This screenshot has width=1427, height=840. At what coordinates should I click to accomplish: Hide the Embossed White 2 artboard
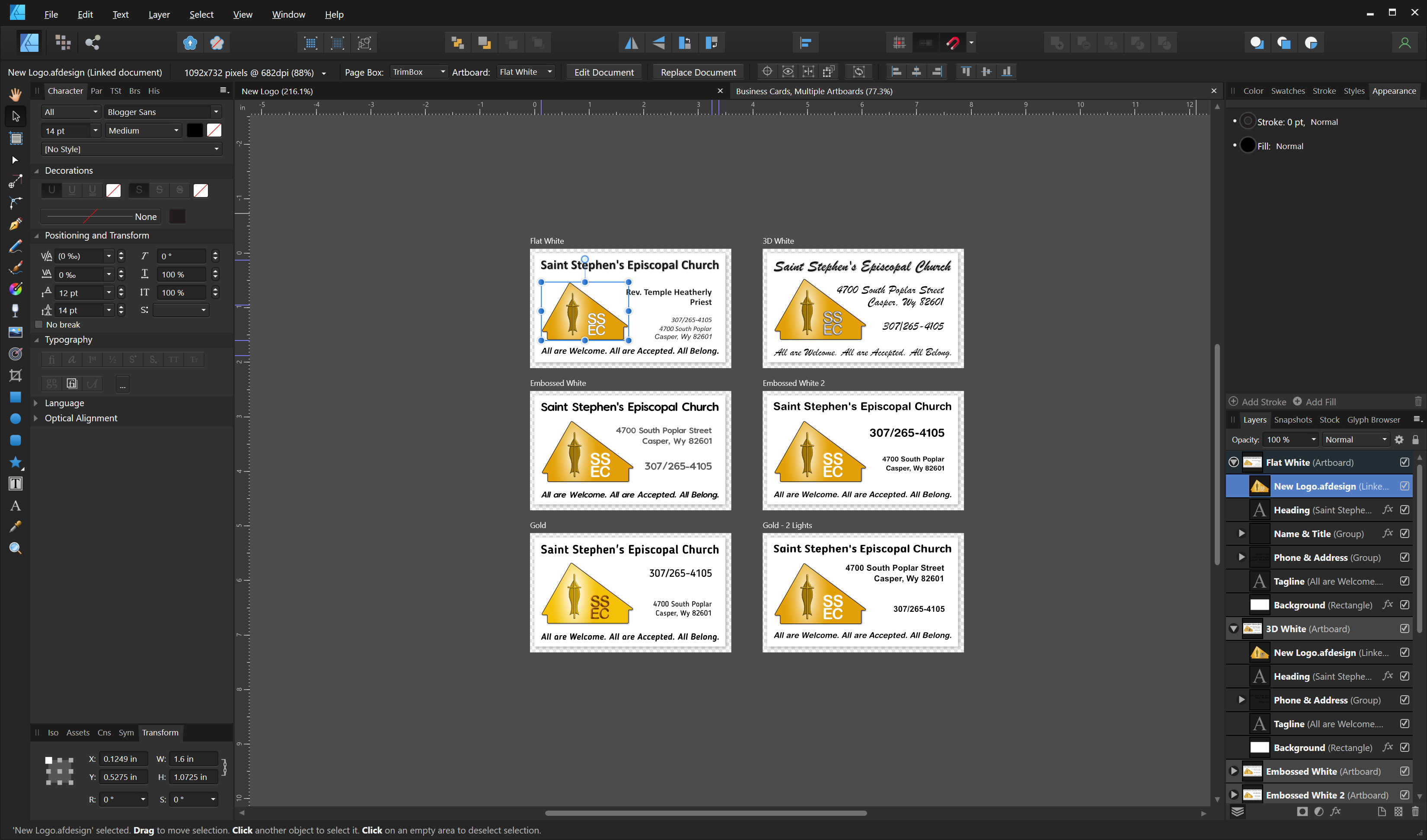(x=1405, y=795)
